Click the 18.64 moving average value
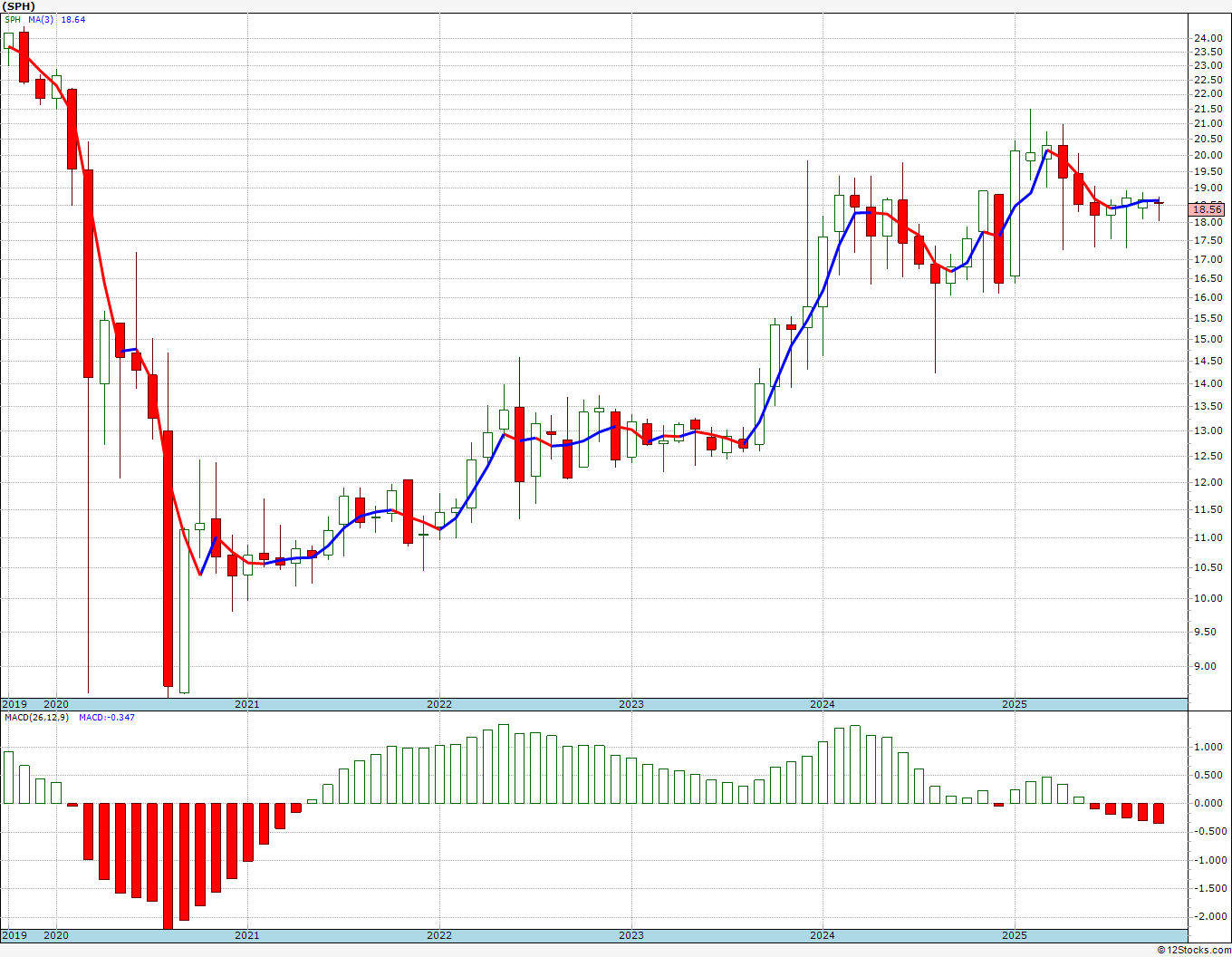 click(x=73, y=19)
